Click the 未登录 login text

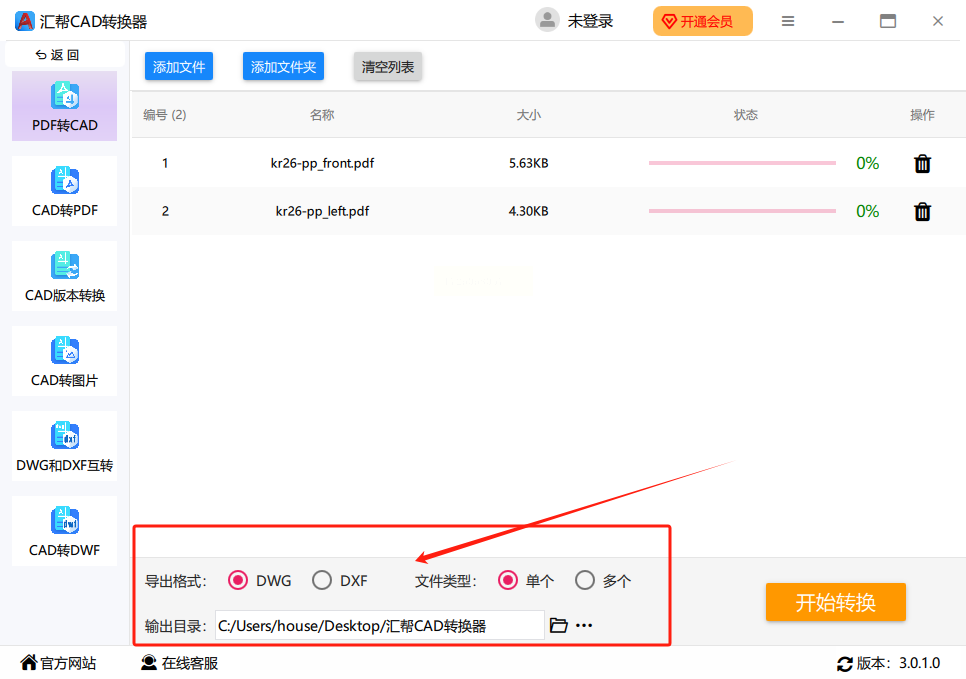590,22
